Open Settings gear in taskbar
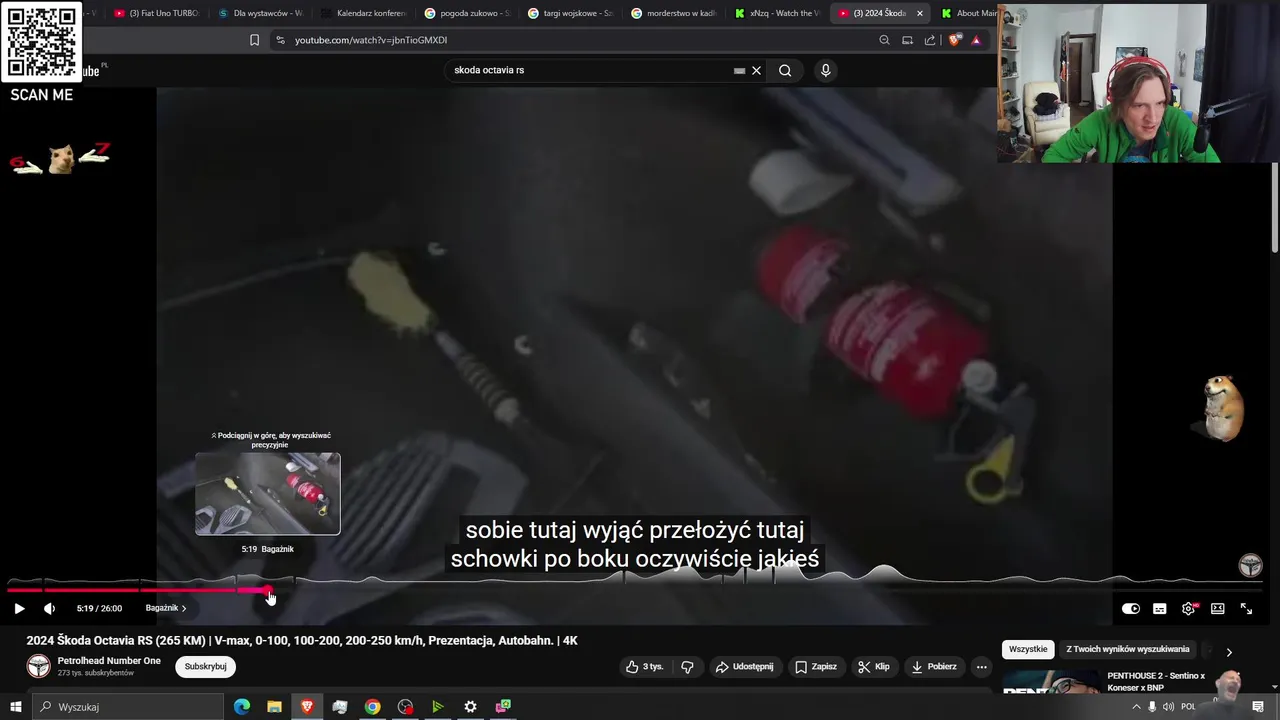The image size is (1280, 720). (x=470, y=707)
